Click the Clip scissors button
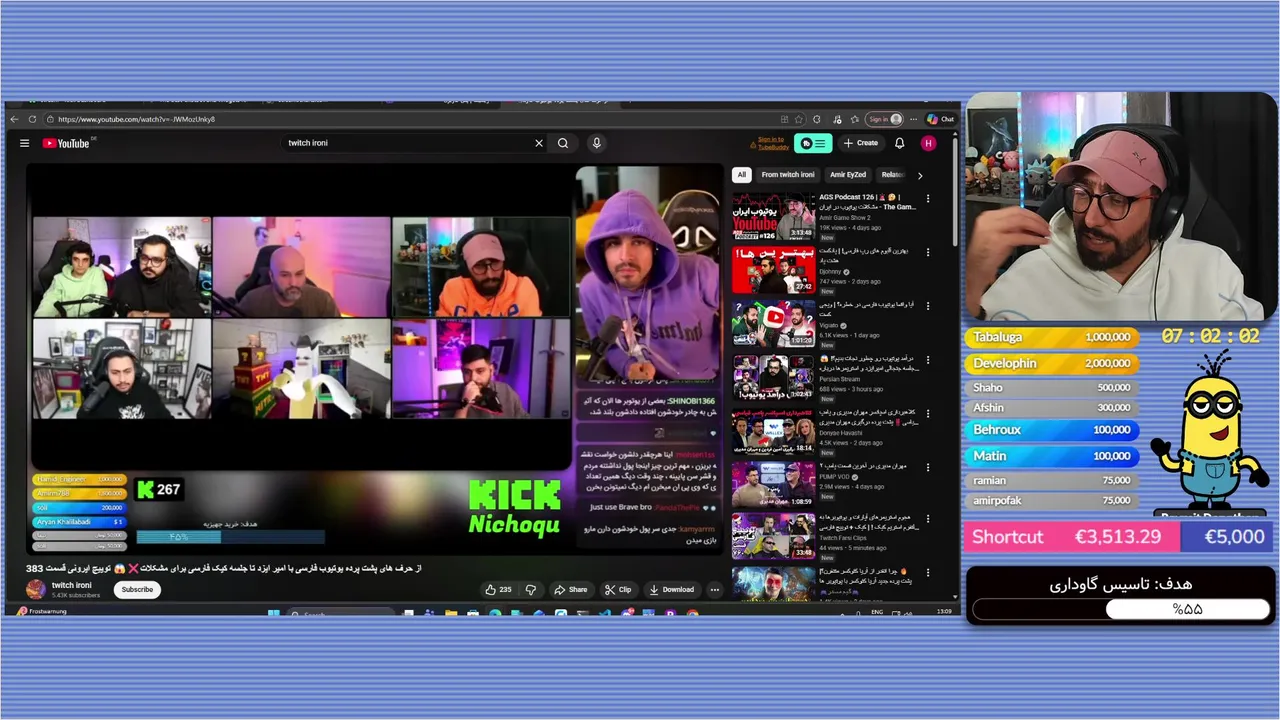This screenshot has width=1280, height=720. 618,589
